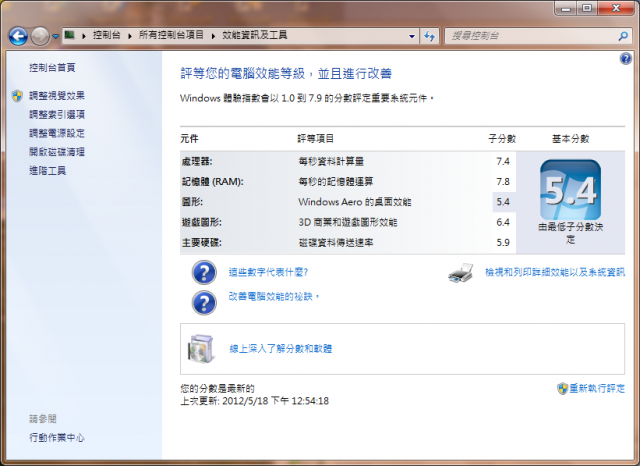Screen dimensions: 640x466
Task: Click the greyed-out forward arrow button
Action: tap(40, 36)
